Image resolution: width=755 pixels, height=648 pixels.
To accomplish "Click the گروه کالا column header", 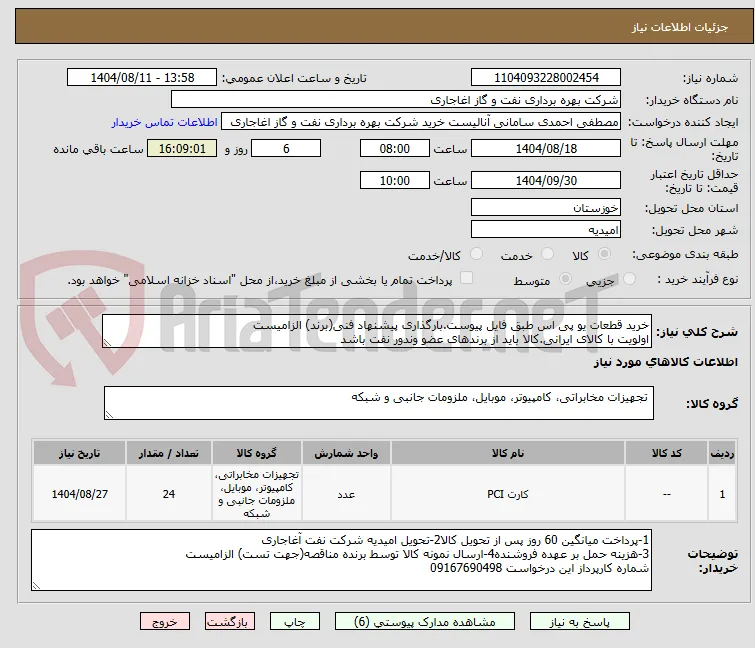I will (x=257, y=453).
